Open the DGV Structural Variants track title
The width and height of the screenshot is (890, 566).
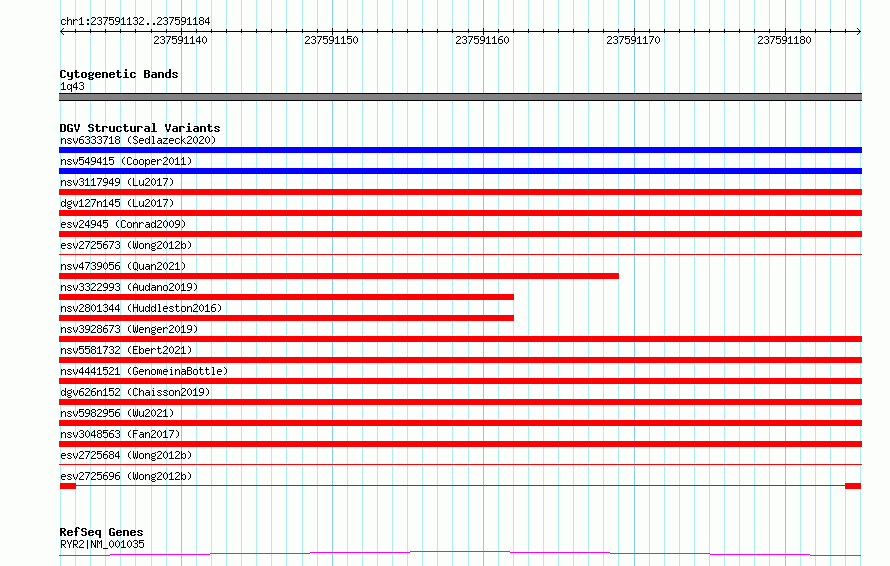coord(140,128)
